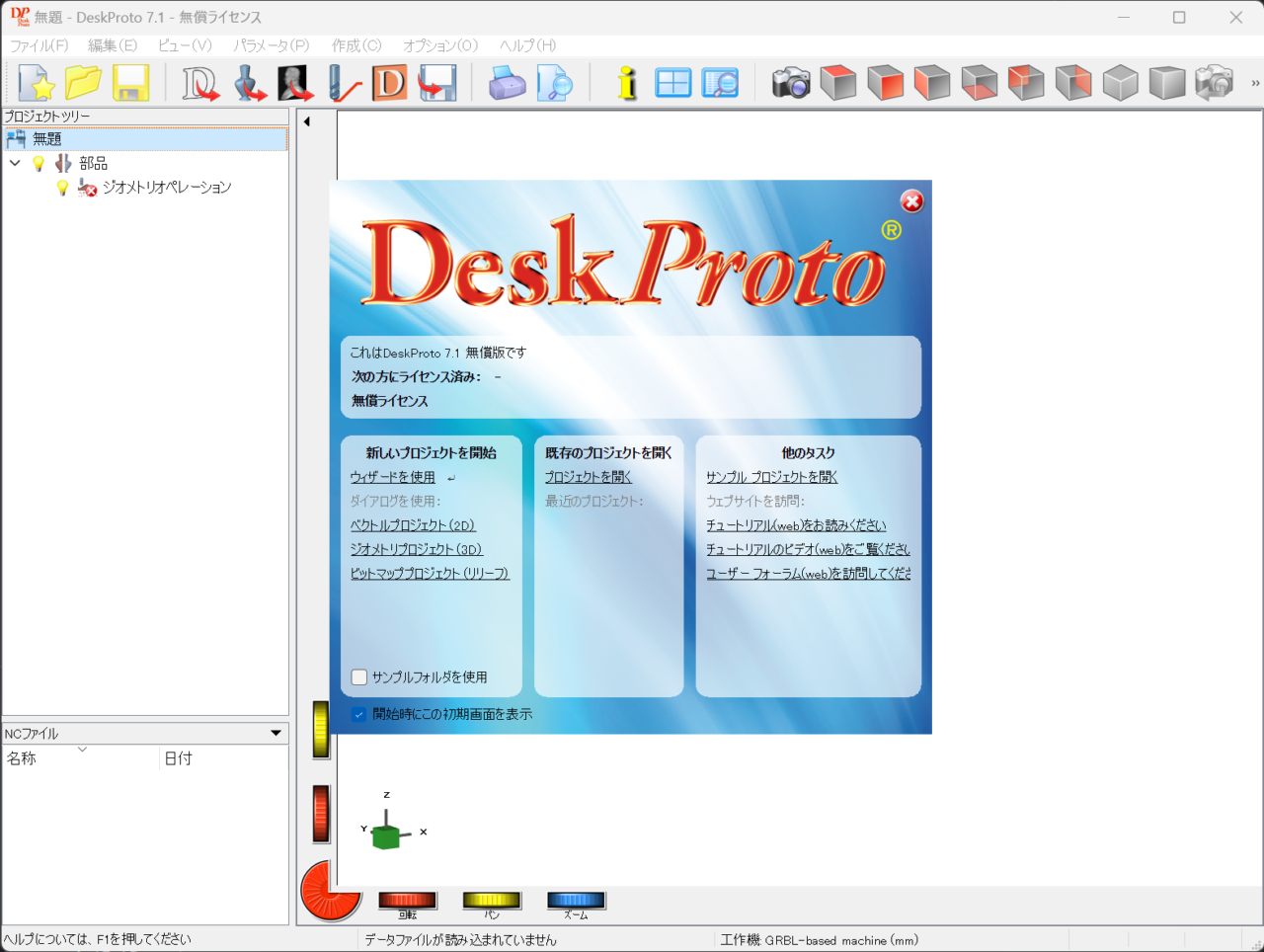Open the NCファイル panel dropdown arrow
The image size is (1264, 952).
coord(276,733)
